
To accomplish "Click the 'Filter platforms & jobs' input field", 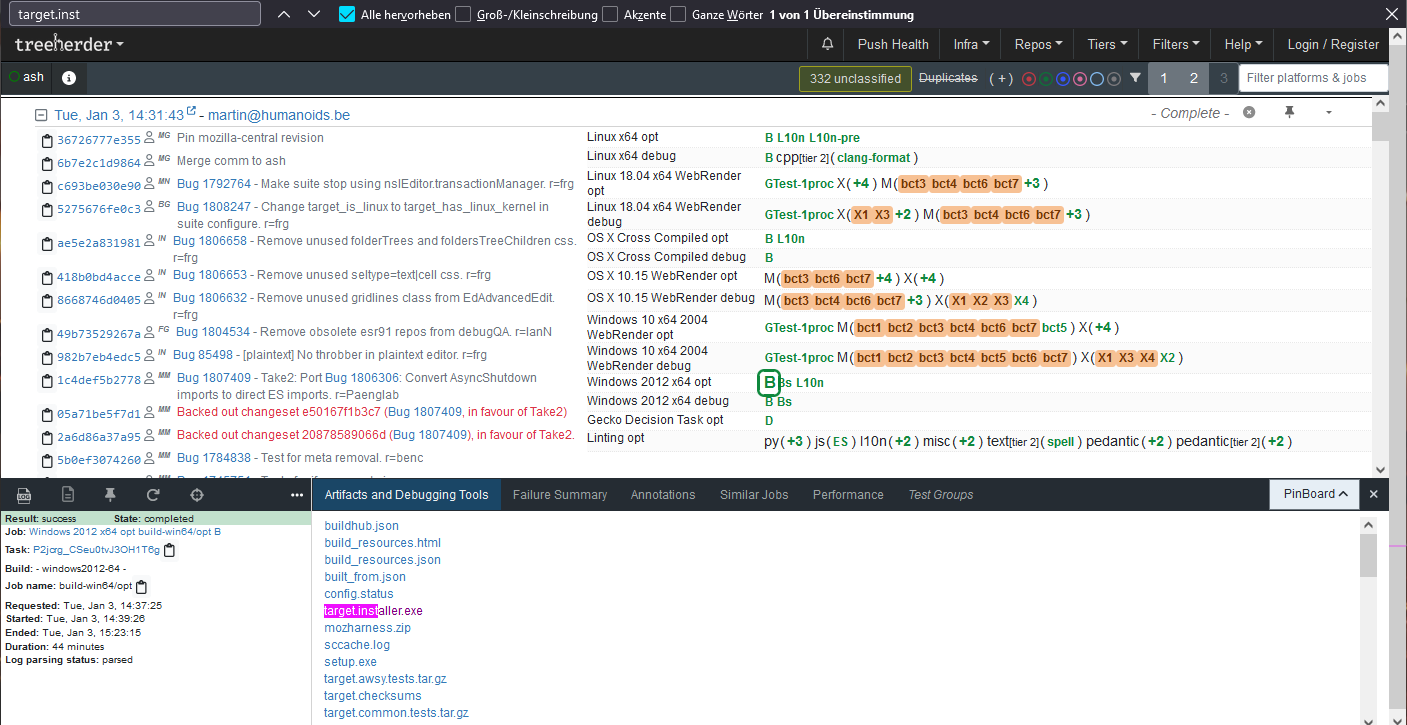I will click(x=1313, y=78).
